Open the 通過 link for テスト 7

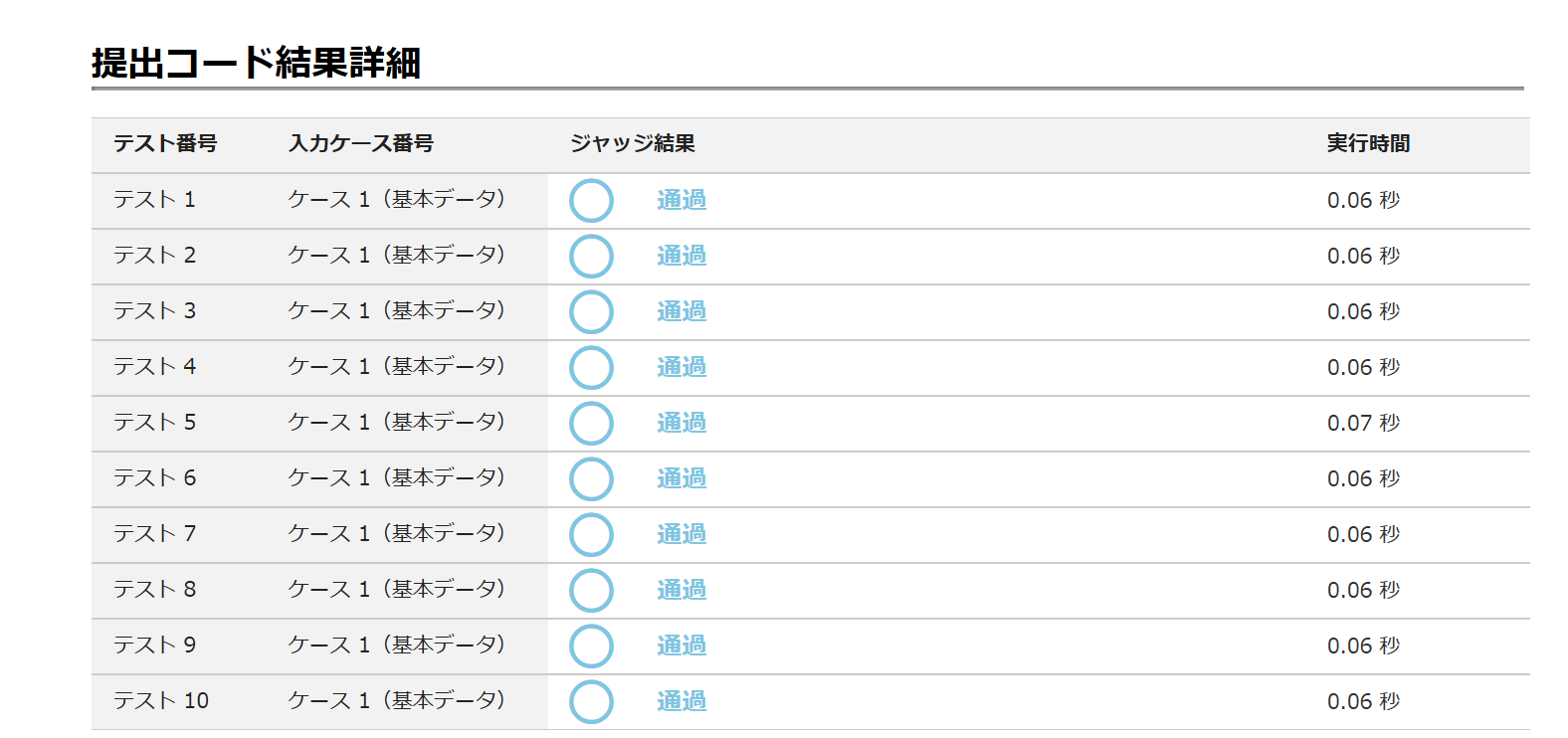click(682, 534)
